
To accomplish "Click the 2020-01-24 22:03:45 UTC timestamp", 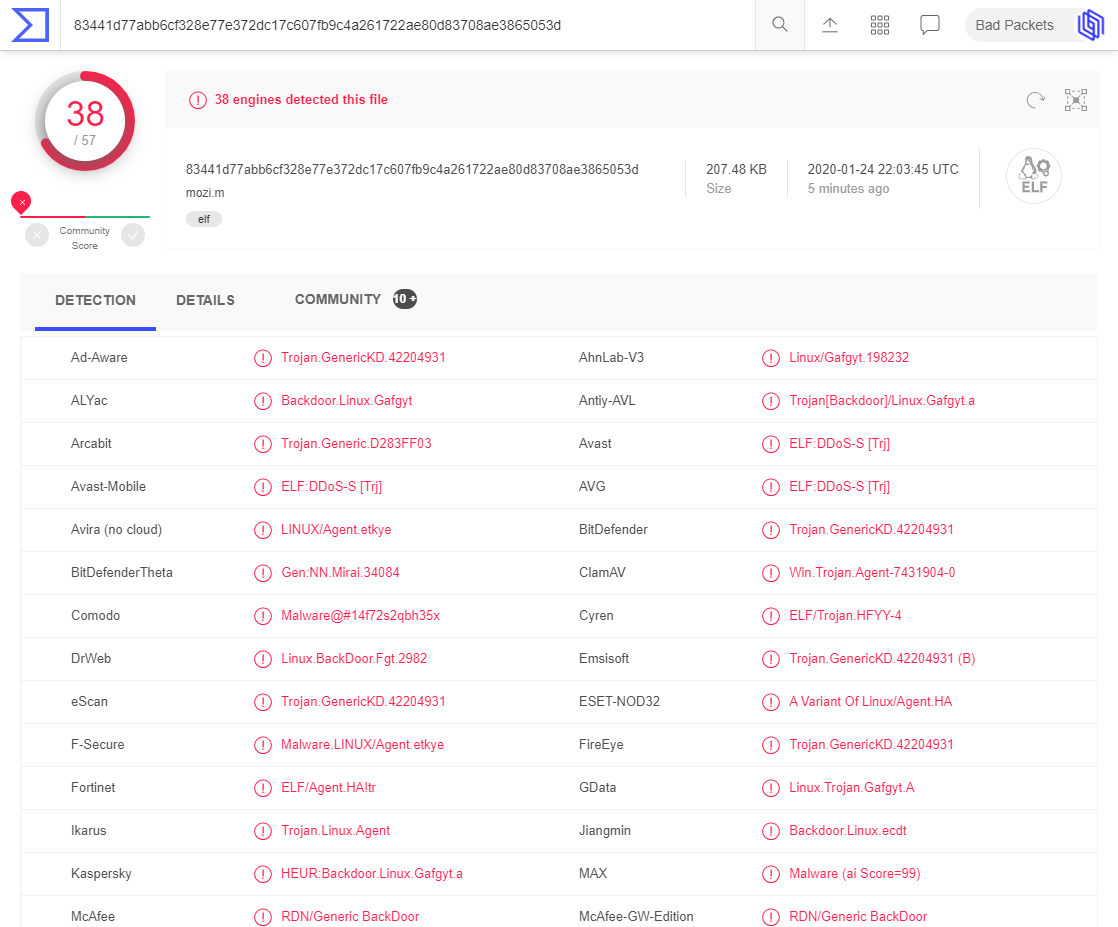I will coord(883,170).
